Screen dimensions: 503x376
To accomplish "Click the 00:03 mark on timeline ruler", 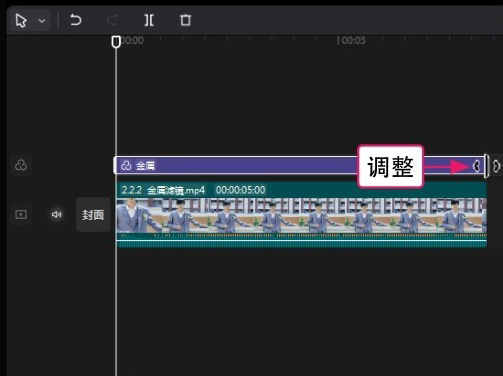I will click(x=353, y=41).
